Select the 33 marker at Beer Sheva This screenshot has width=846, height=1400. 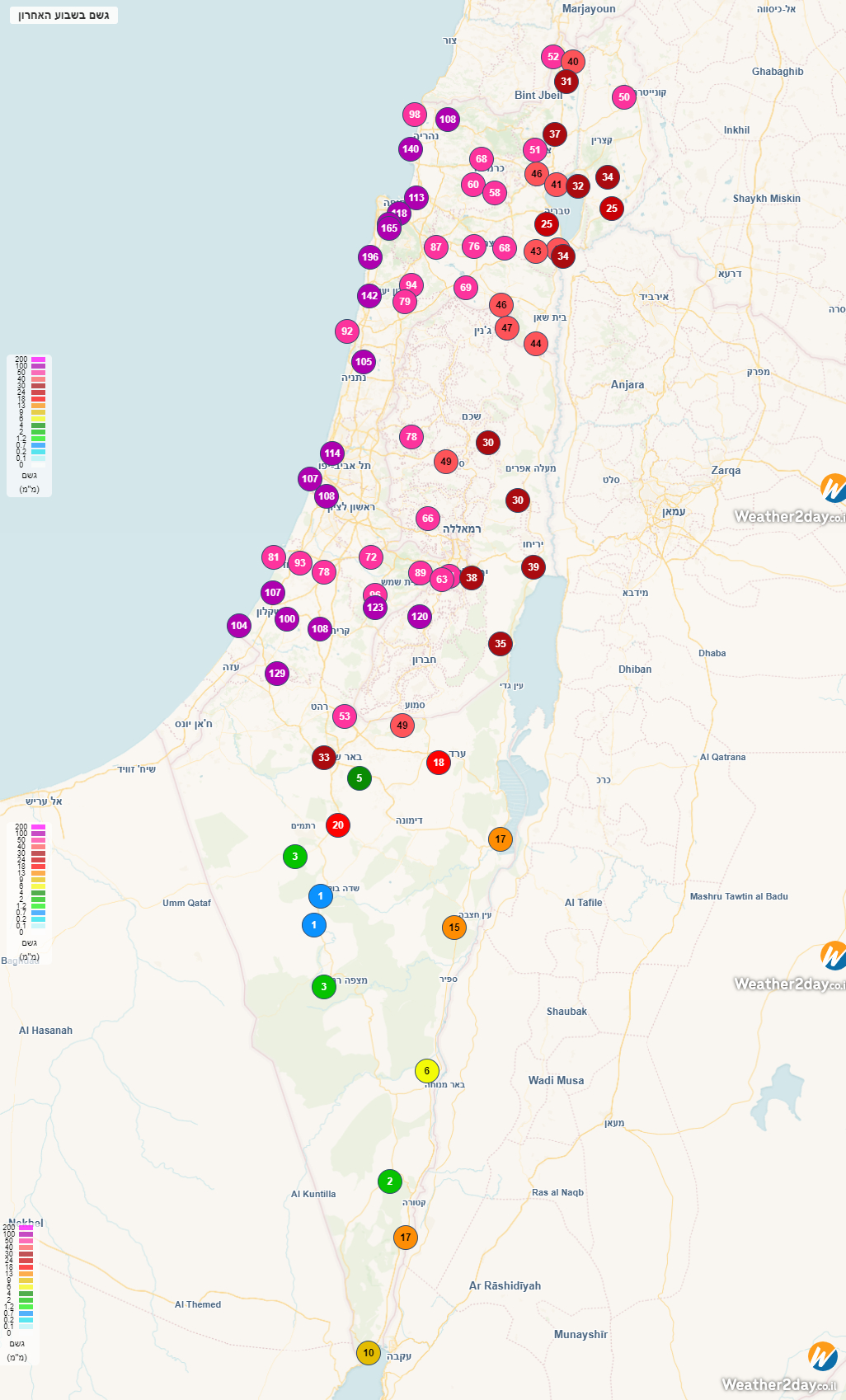pyautogui.click(x=324, y=758)
